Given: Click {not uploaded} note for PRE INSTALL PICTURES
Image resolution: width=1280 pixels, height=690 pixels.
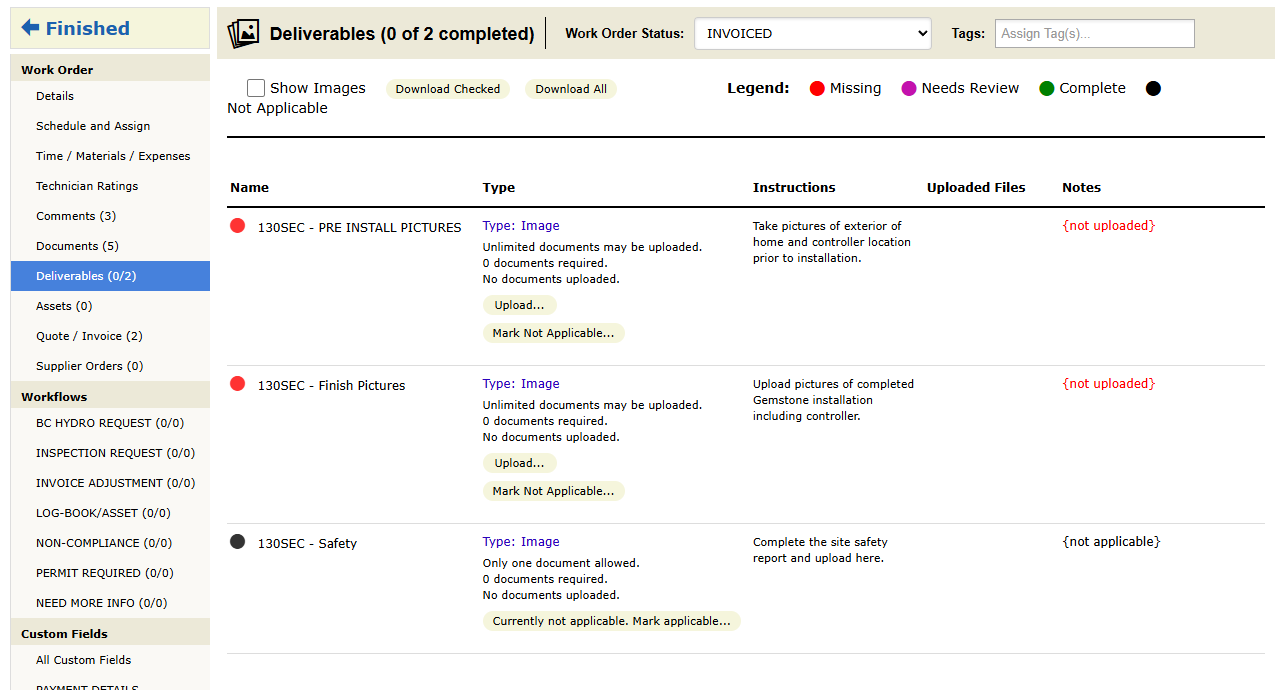Looking at the screenshot, I should [x=1108, y=226].
